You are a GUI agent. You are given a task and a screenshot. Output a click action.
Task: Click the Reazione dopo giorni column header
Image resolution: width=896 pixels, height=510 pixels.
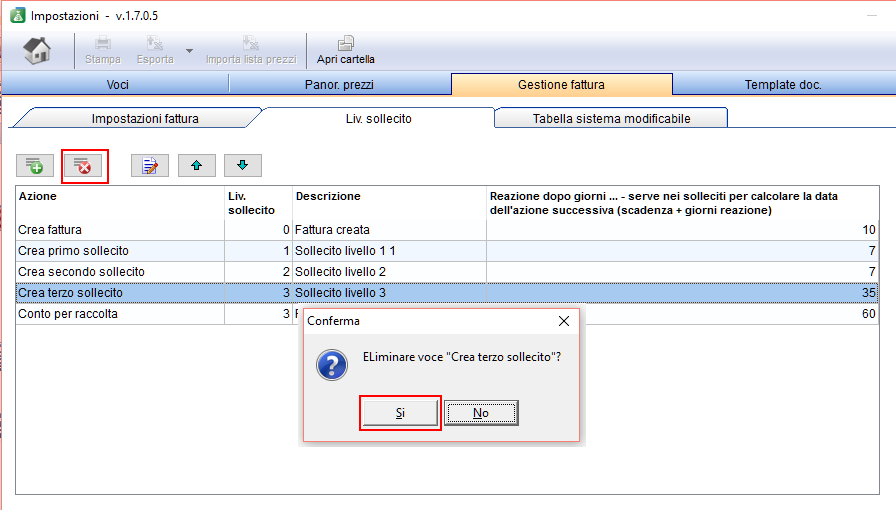pos(682,203)
